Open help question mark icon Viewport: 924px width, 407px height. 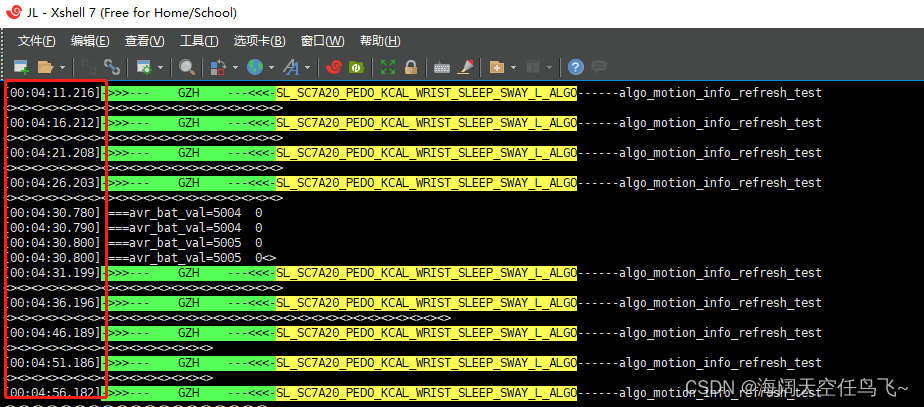(576, 67)
